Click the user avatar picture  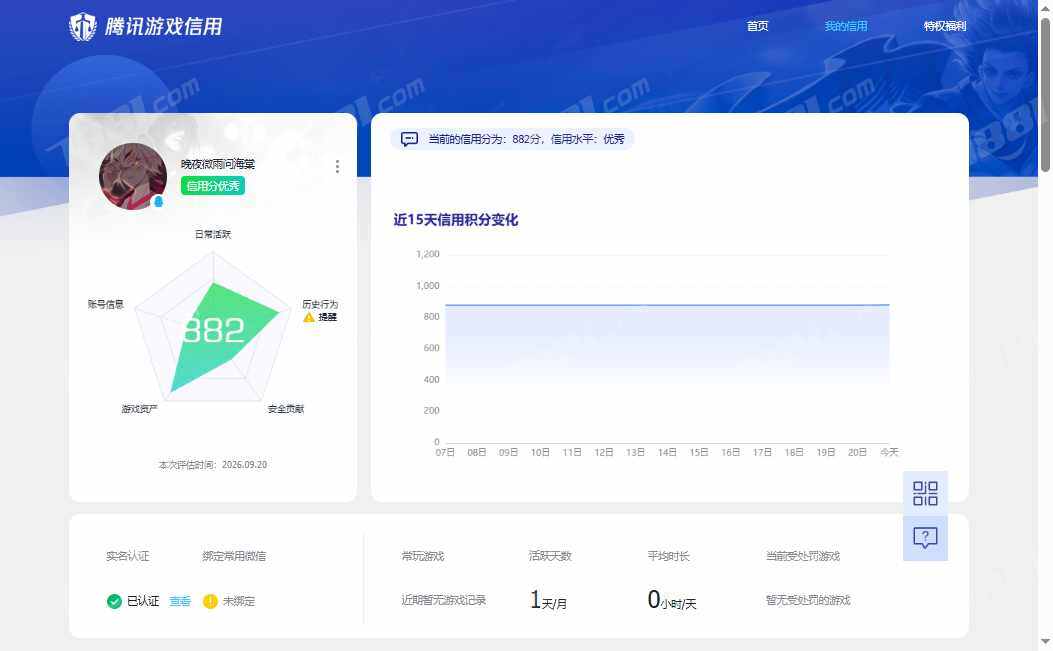click(x=133, y=176)
